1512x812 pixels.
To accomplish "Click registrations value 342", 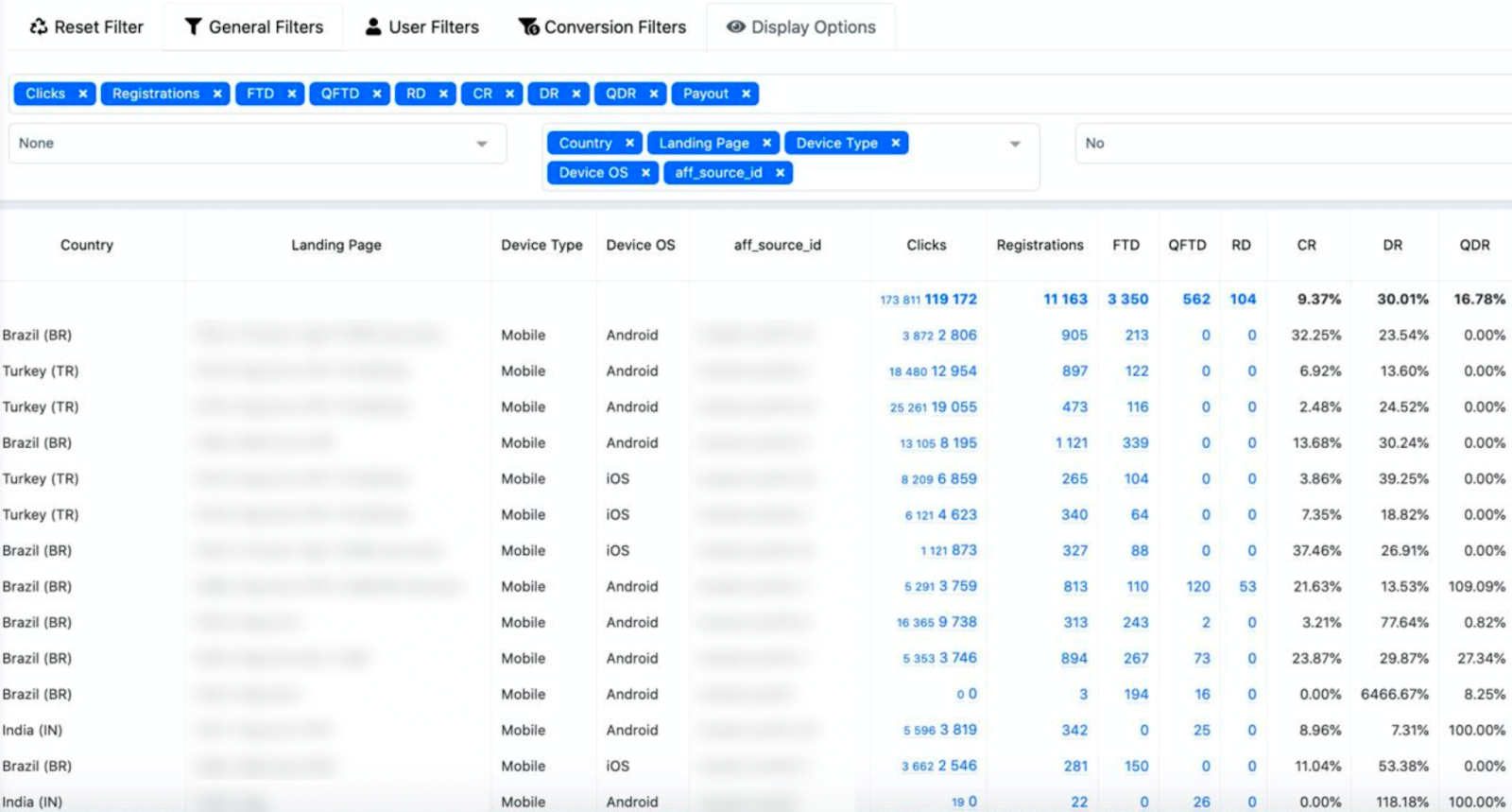I will tap(1074, 730).
